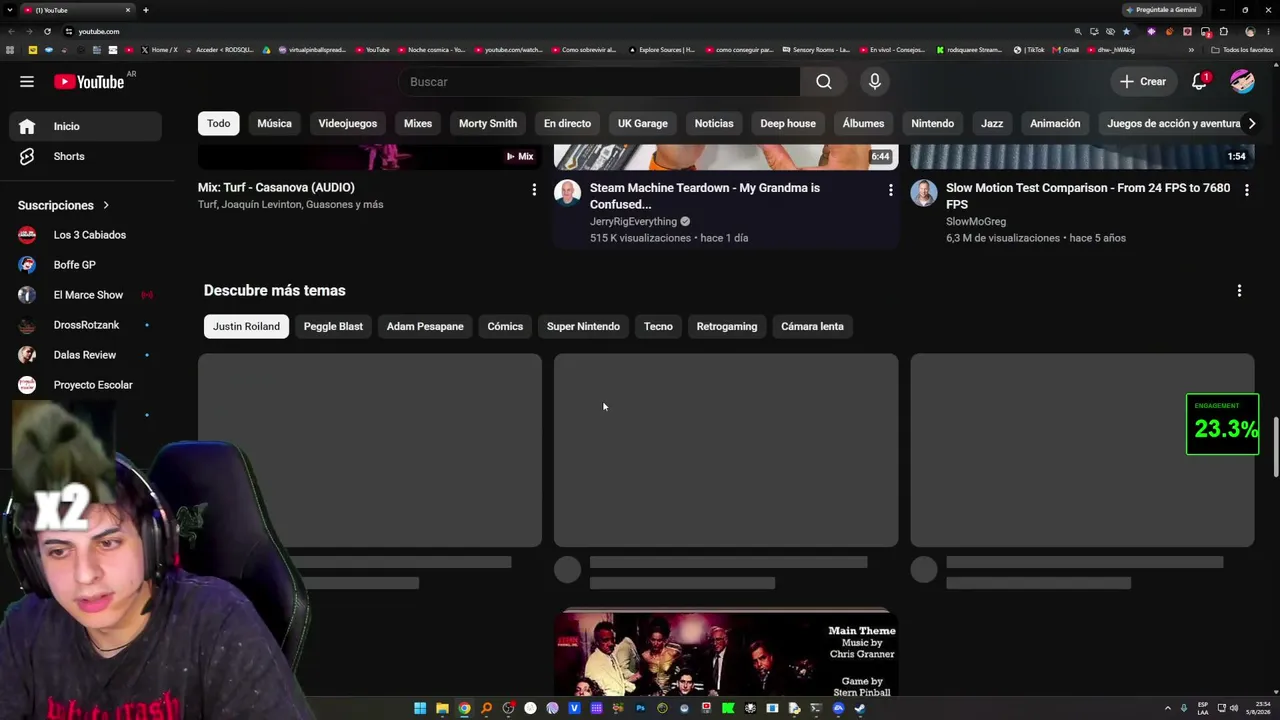
Task: Open the Home / X bookmark
Action: (160, 50)
